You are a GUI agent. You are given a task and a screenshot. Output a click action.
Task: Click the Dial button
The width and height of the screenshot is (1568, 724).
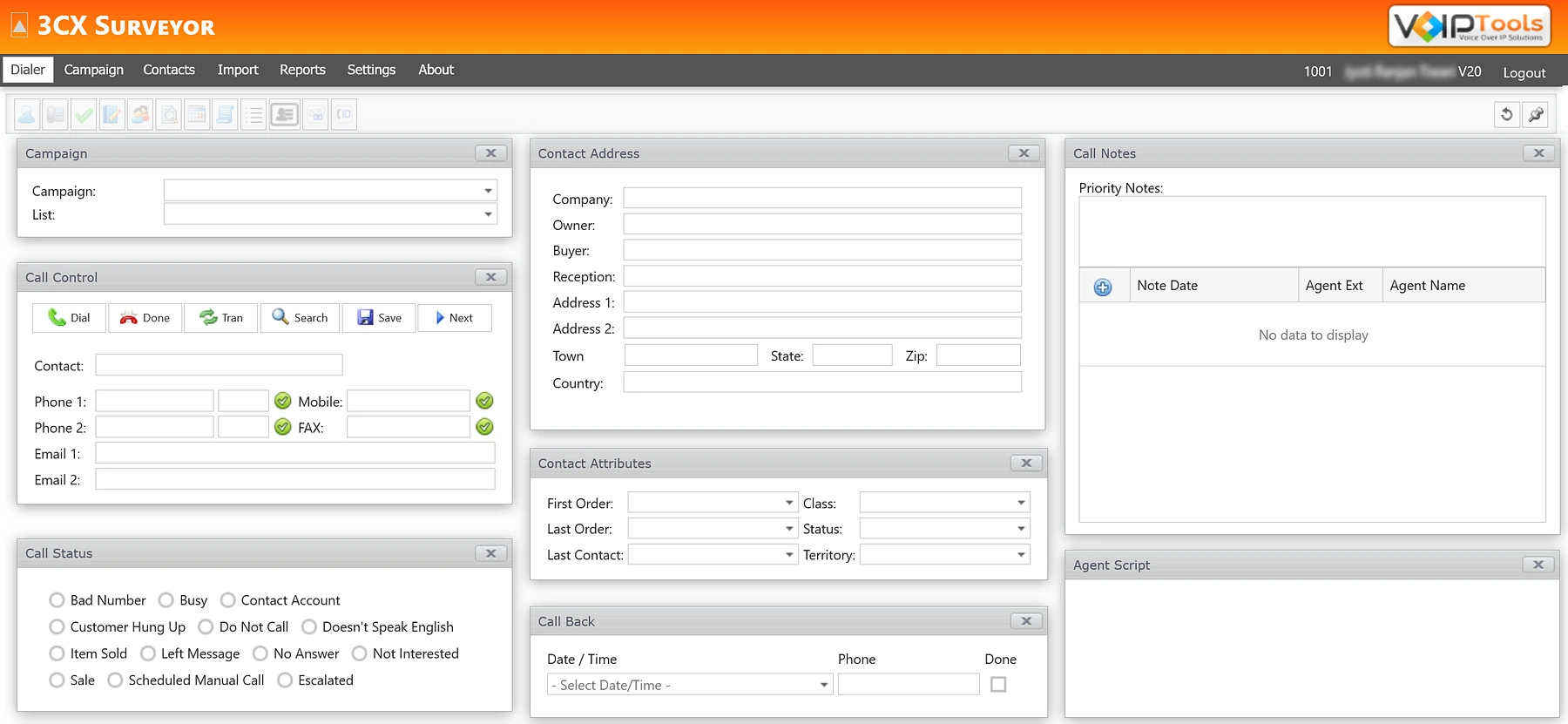coord(69,318)
